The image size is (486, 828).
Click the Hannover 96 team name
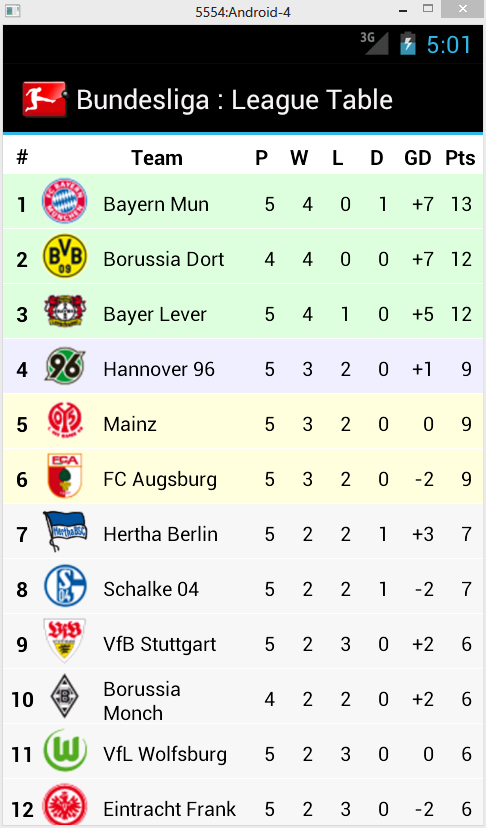point(159,369)
